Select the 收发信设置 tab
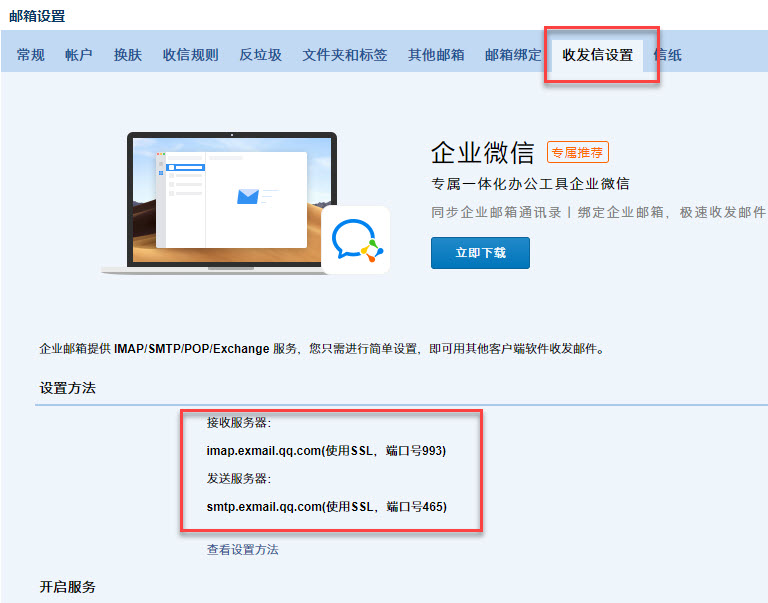Viewport: 768px width, 603px height. 598,55
